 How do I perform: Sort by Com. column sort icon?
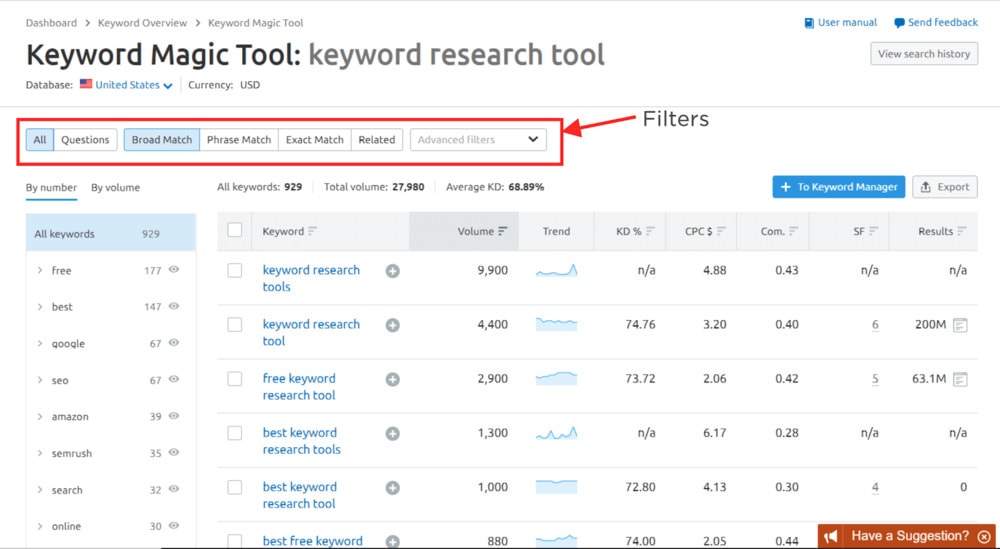click(793, 231)
